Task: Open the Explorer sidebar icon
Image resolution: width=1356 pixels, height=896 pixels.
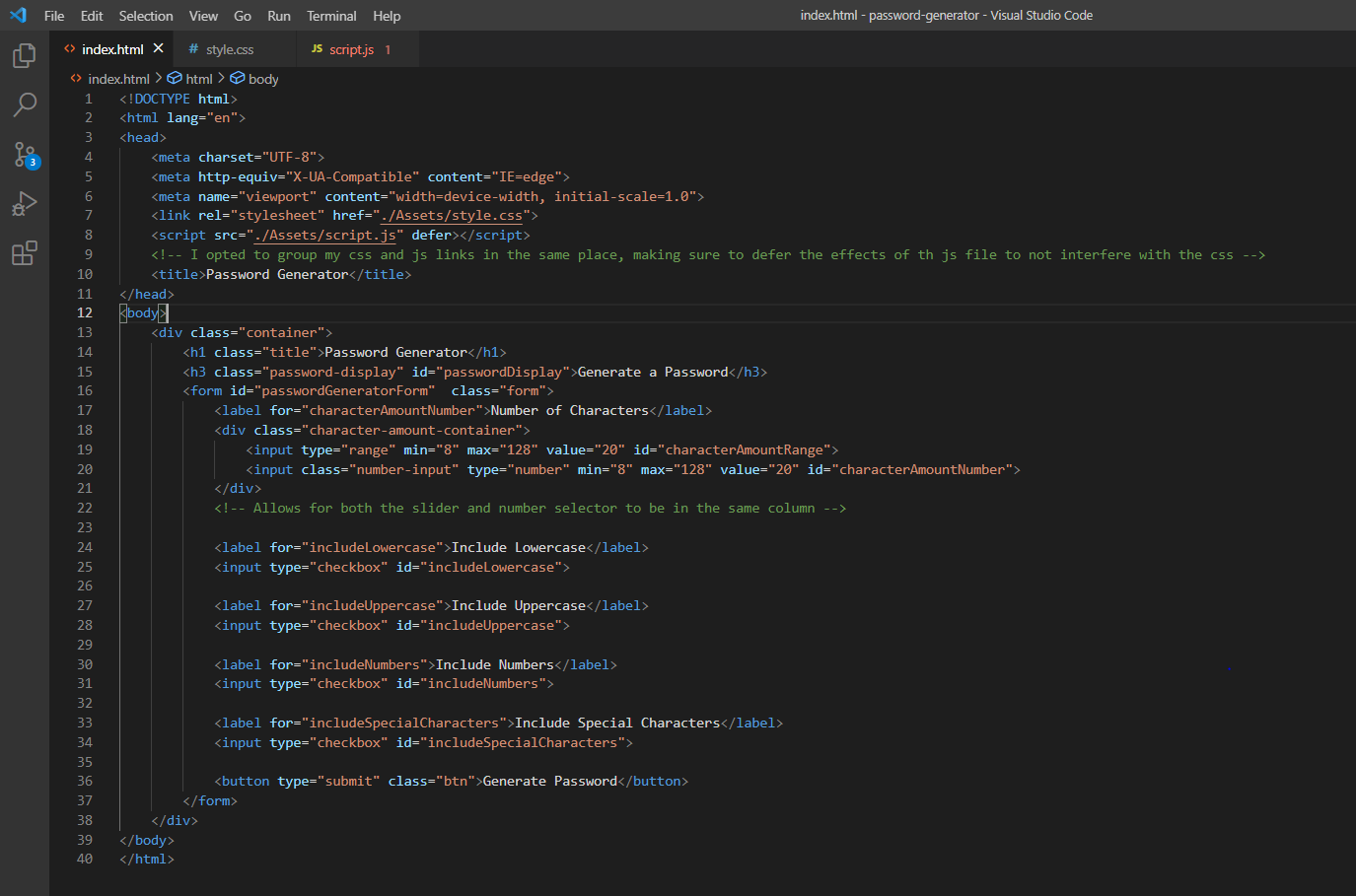Action: tap(24, 56)
